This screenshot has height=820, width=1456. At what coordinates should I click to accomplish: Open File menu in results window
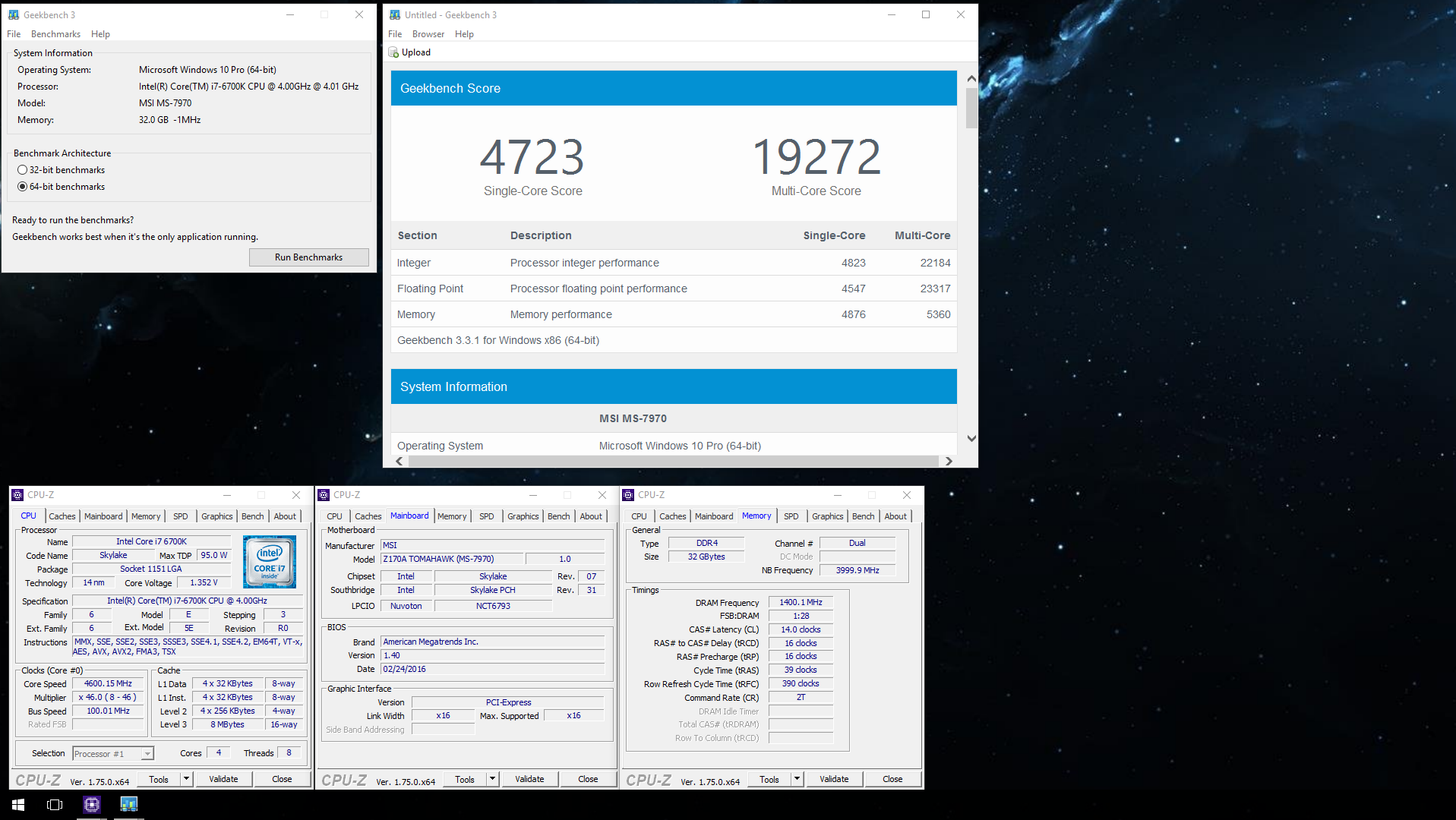pyautogui.click(x=395, y=34)
